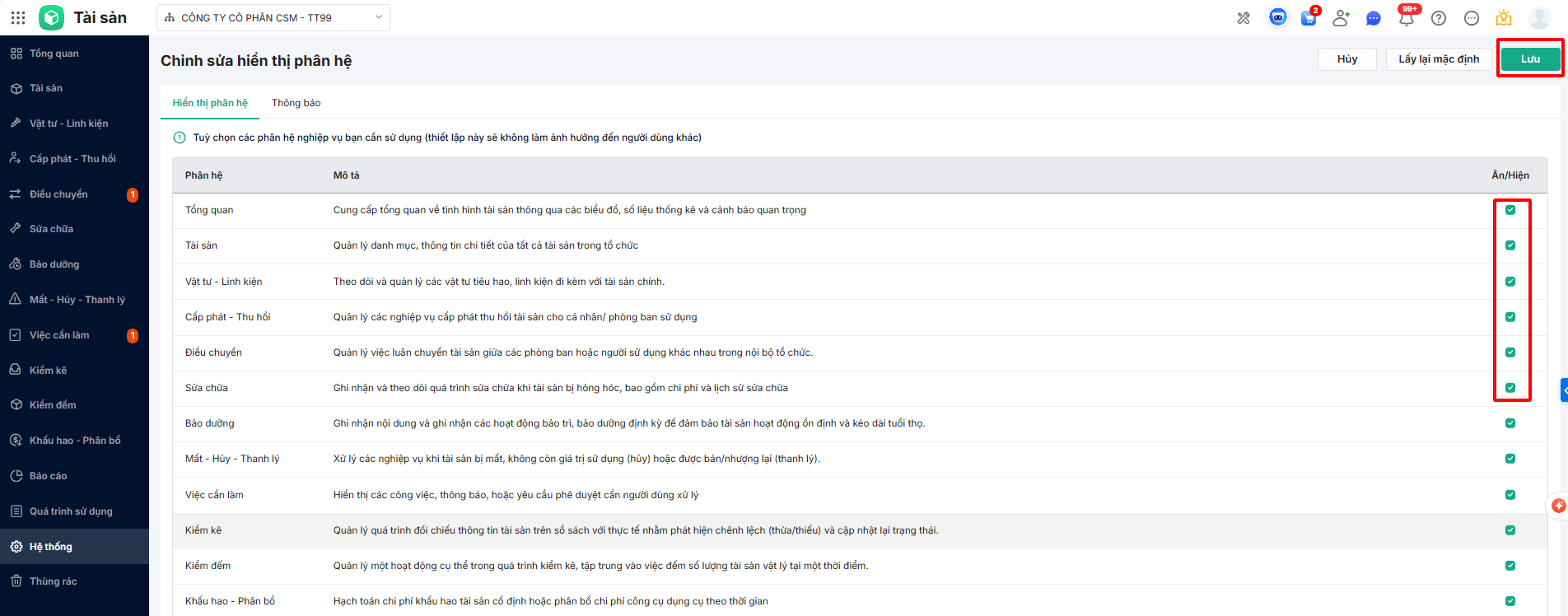Image resolution: width=1568 pixels, height=616 pixels.
Task: Click the Lấy lại mặc định button
Action: point(1439,59)
